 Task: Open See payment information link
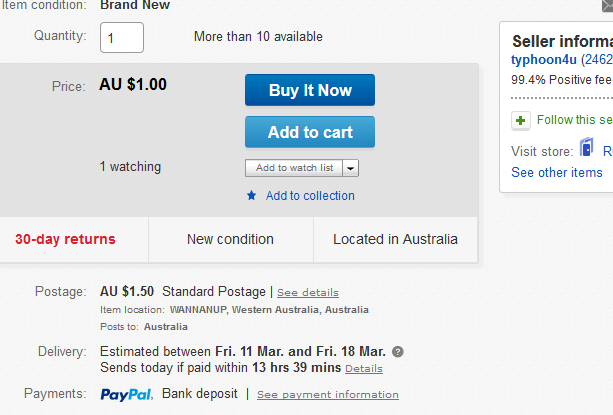click(x=328, y=394)
